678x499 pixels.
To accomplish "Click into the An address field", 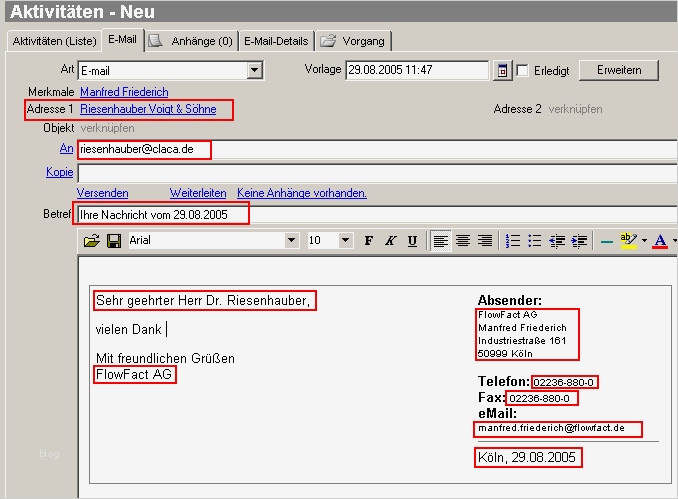I will click(377, 149).
